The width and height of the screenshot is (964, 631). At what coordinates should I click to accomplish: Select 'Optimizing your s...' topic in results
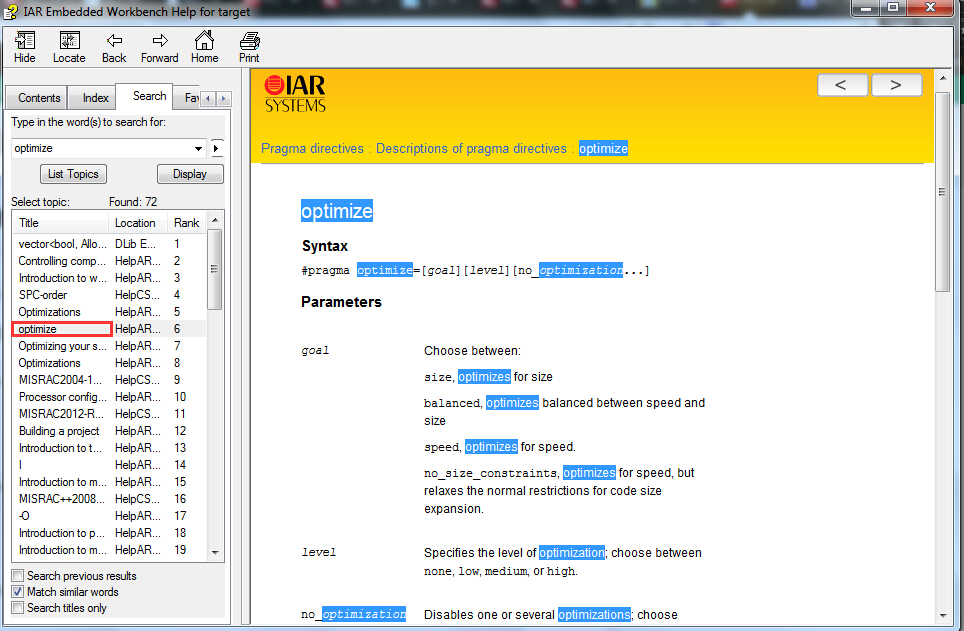[x=62, y=346]
